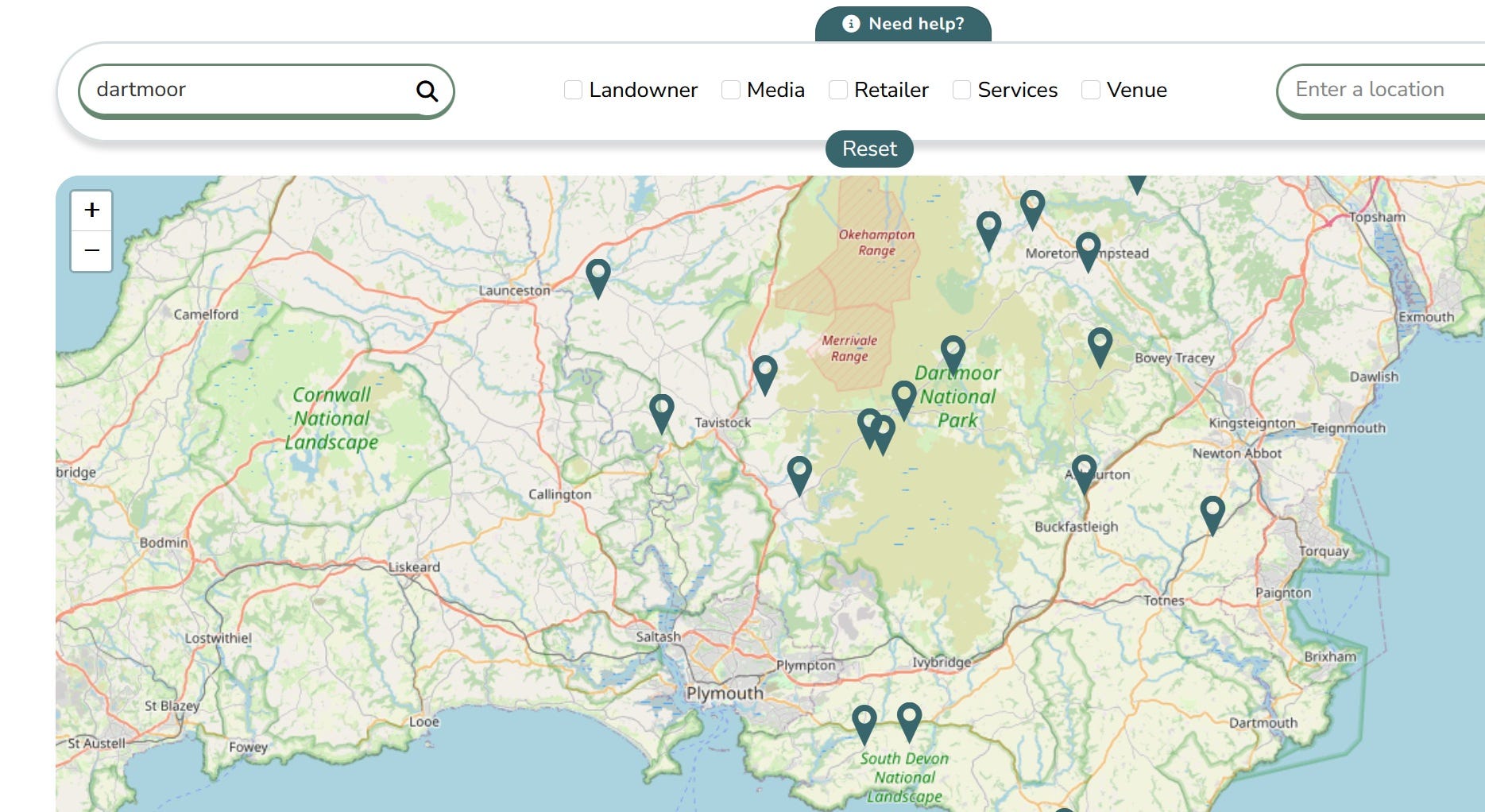Enable the Venue filter checkbox
This screenshot has height=812, width=1485.
point(1091,90)
